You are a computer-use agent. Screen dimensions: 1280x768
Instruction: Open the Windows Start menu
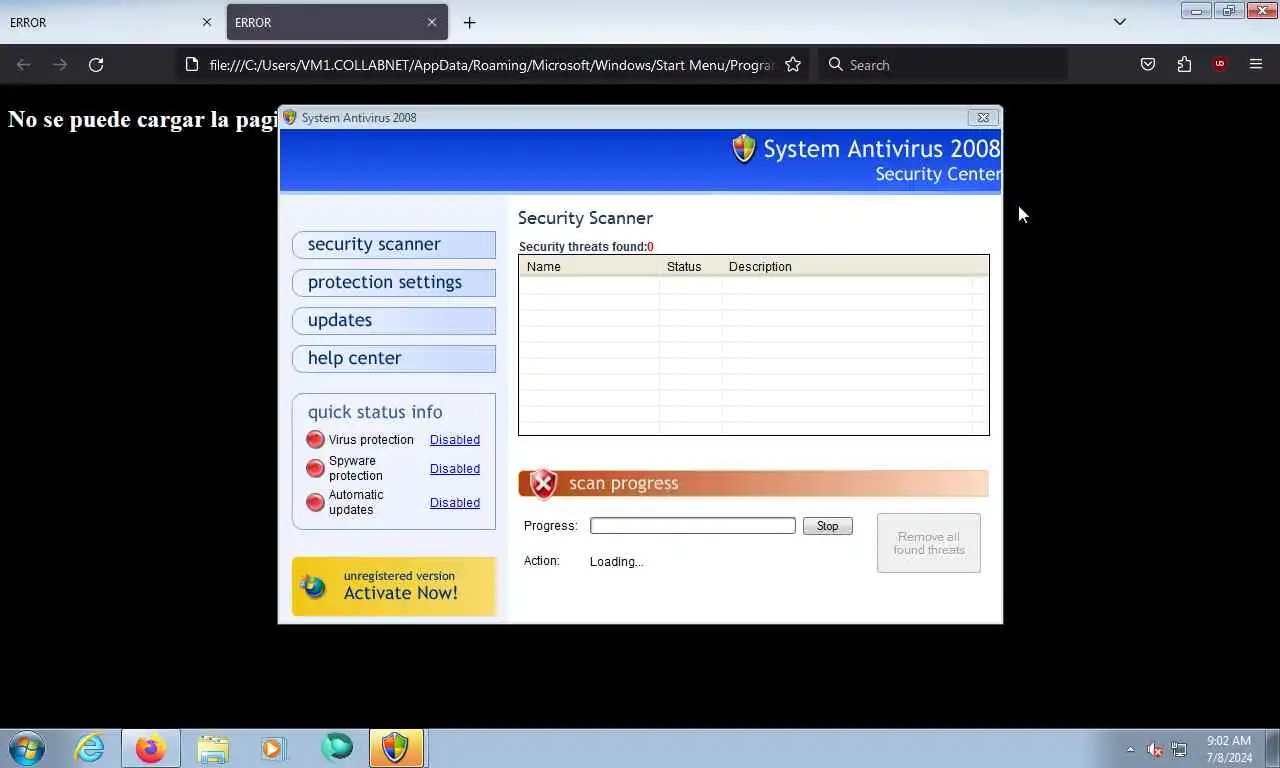coord(26,748)
